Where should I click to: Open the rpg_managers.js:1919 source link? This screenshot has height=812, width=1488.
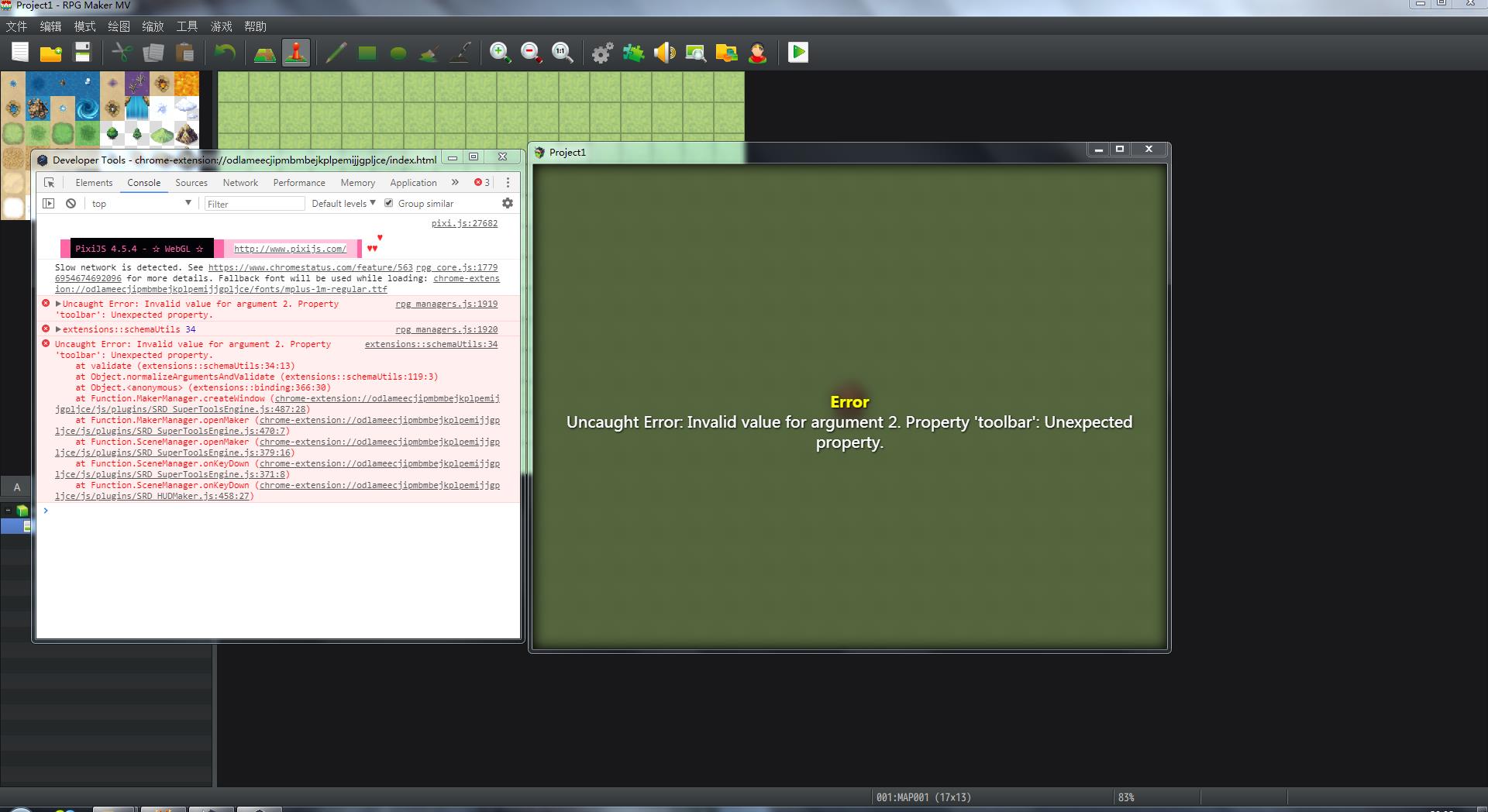(446, 304)
